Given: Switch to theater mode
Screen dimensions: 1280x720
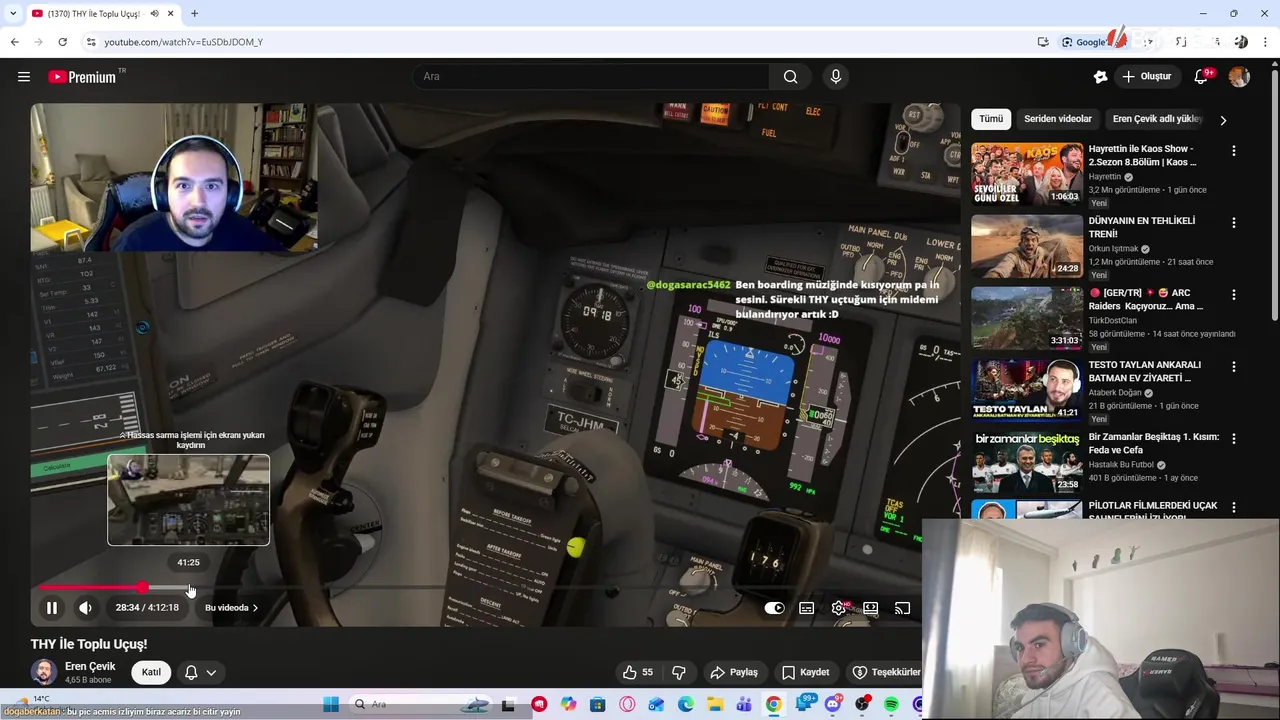Looking at the screenshot, I should (x=870, y=608).
